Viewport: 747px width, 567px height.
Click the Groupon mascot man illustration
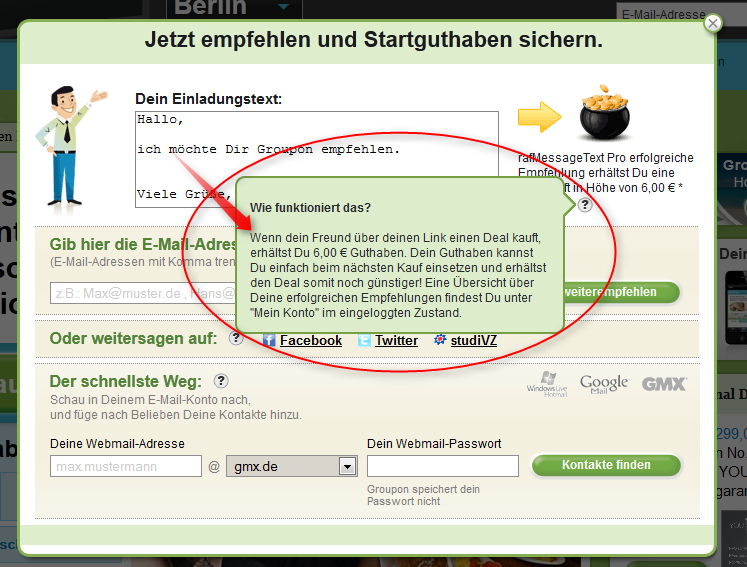[x=70, y=147]
